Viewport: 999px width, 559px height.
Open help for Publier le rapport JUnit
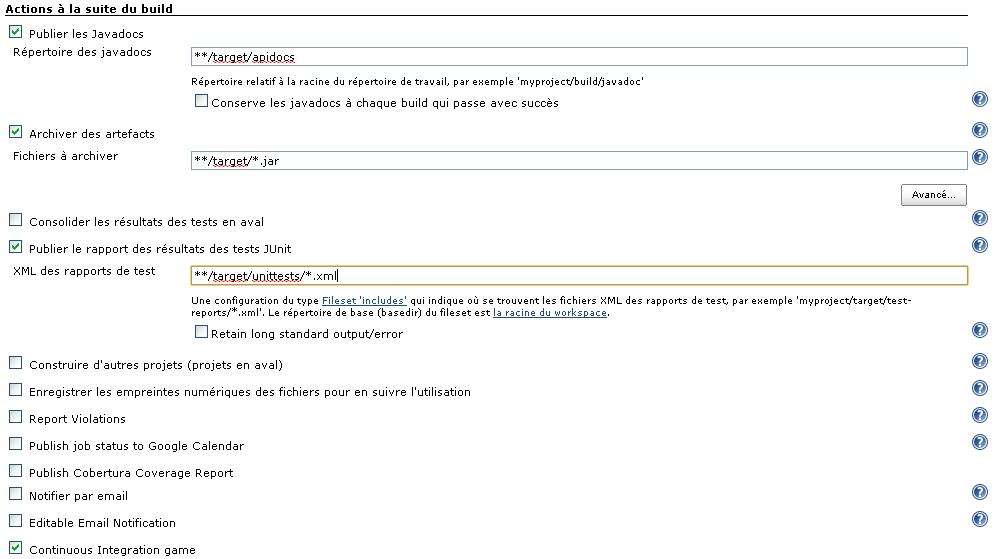[980, 246]
